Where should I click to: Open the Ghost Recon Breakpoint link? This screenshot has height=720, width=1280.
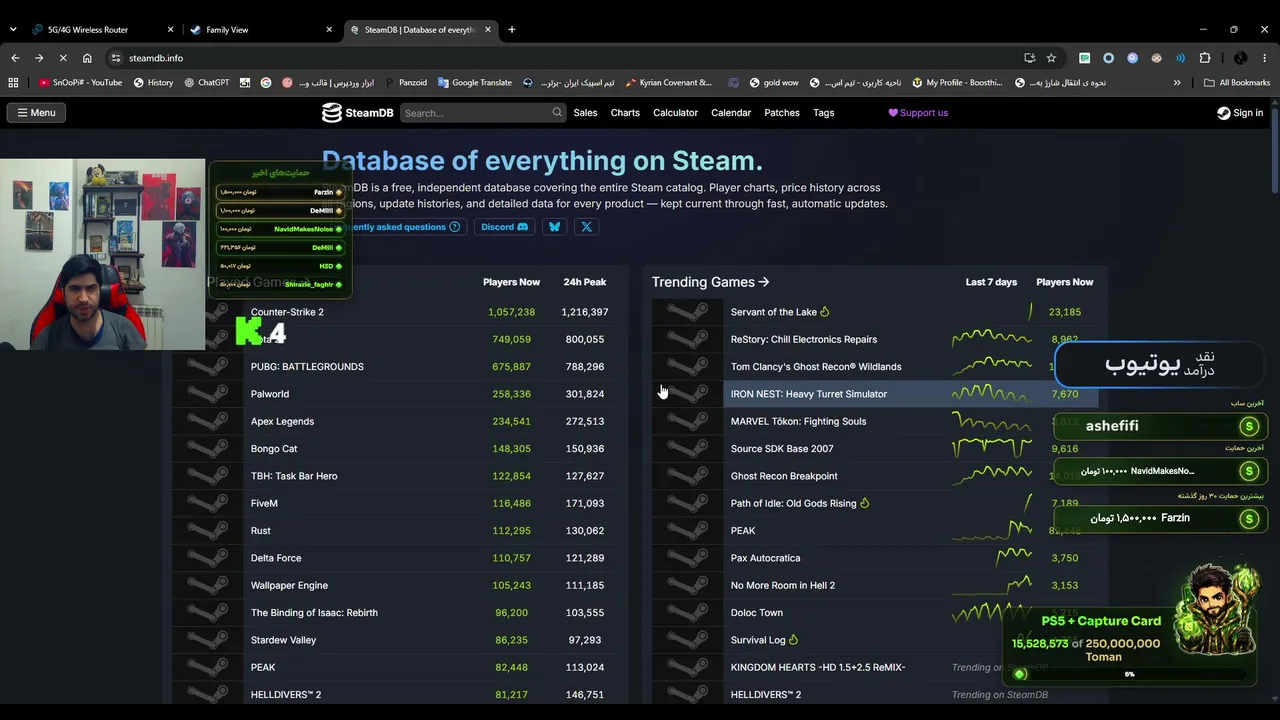tap(784, 476)
